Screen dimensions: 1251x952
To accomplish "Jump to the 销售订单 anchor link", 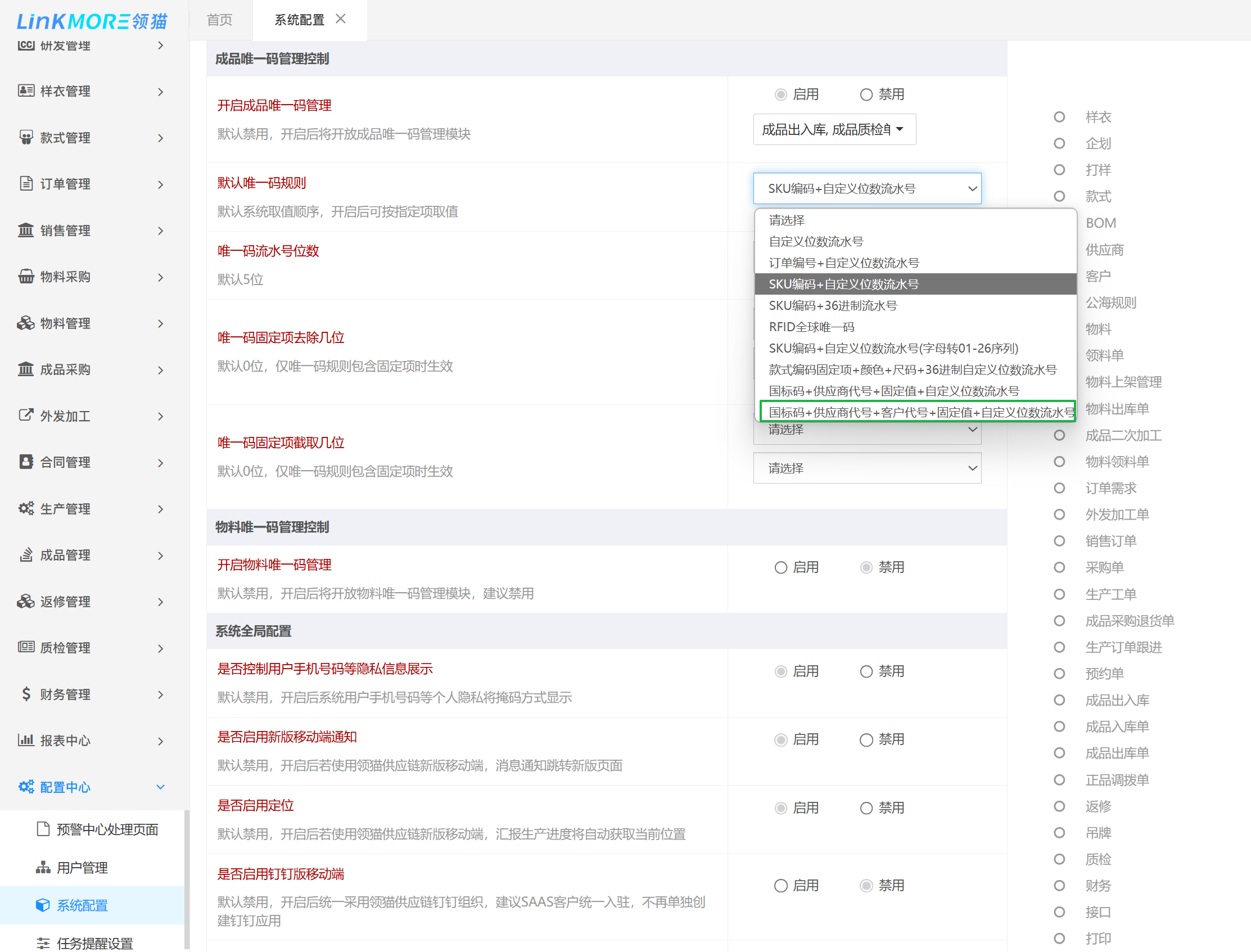I will [1110, 541].
